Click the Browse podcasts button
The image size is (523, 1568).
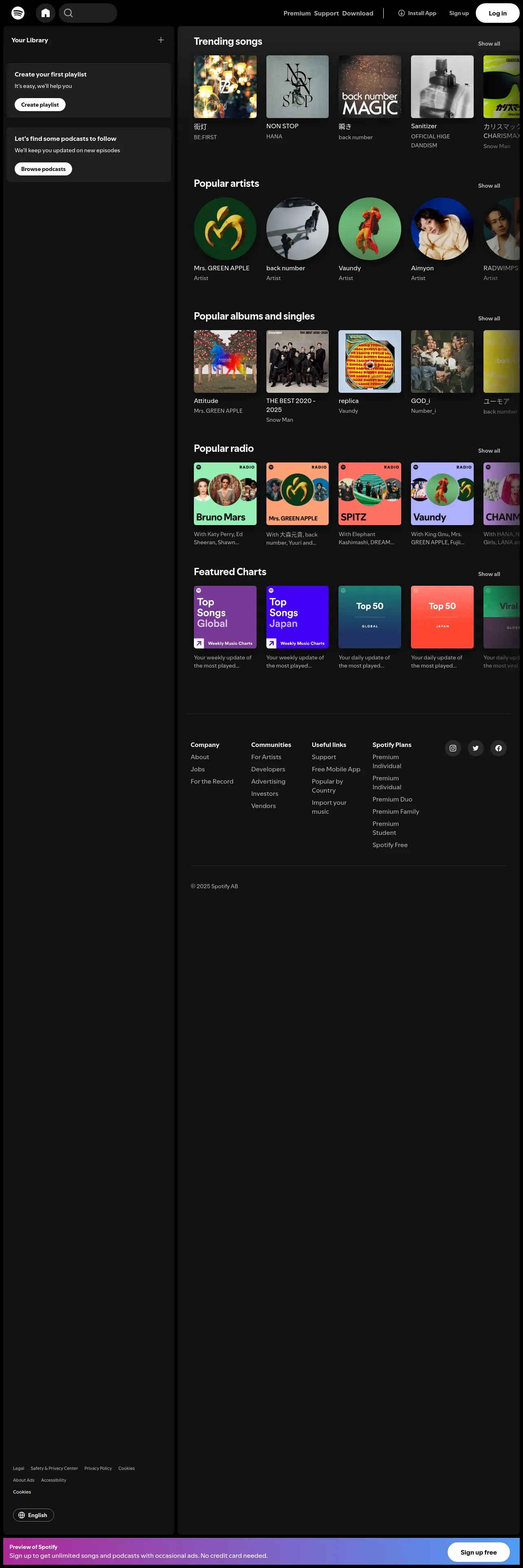43,169
